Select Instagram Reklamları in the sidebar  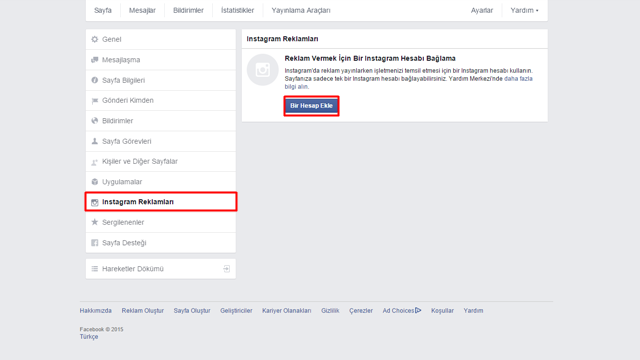[x=161, y=202]
